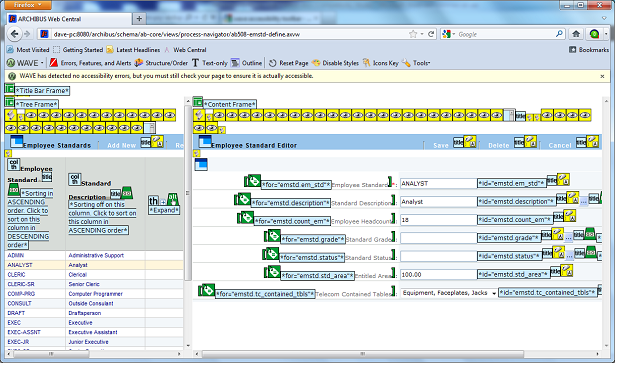The image size is (618, 365).
Task: Sort by the Employee Standard column header
Action: (x=30, y=174)
